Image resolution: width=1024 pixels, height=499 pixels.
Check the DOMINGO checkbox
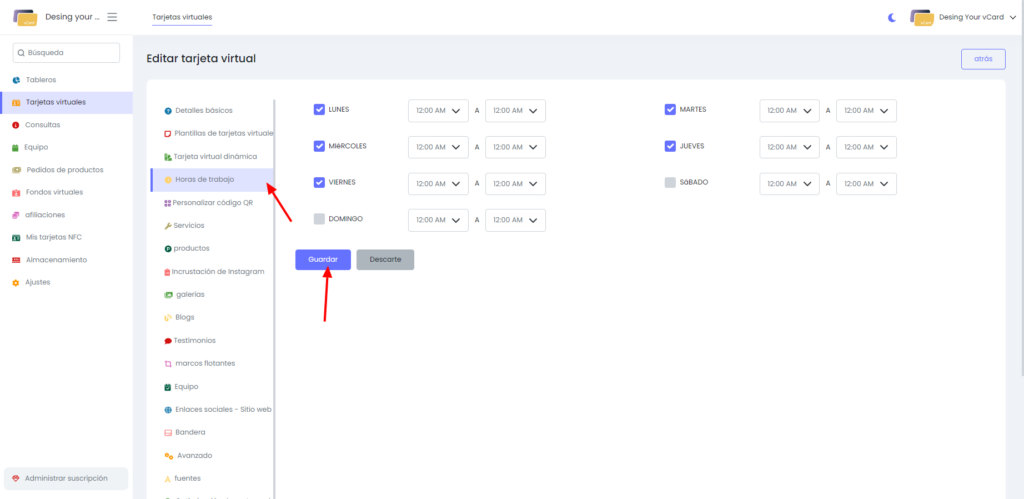click(319, 219)
